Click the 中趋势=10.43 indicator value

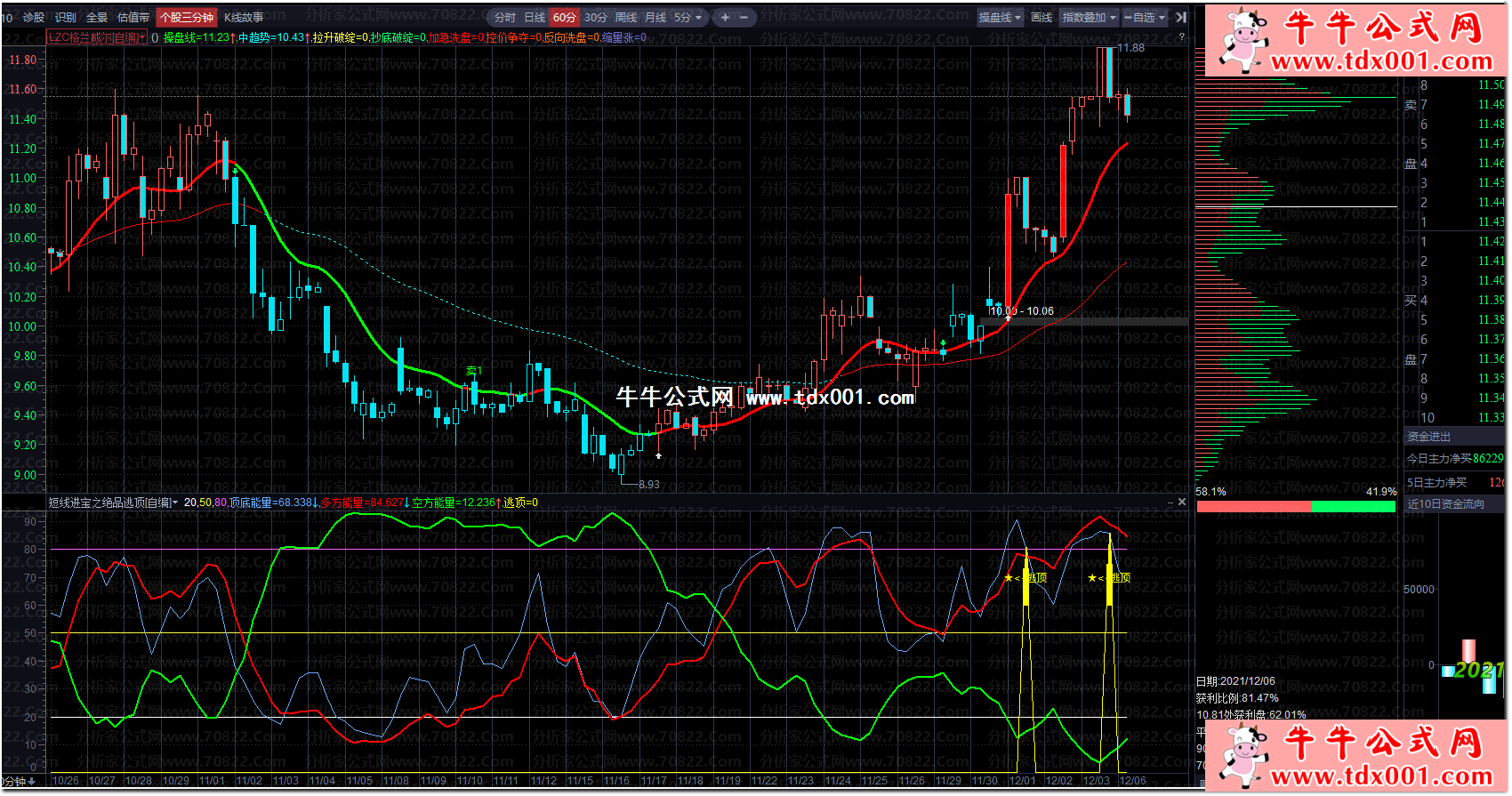(x=271, y=37)
